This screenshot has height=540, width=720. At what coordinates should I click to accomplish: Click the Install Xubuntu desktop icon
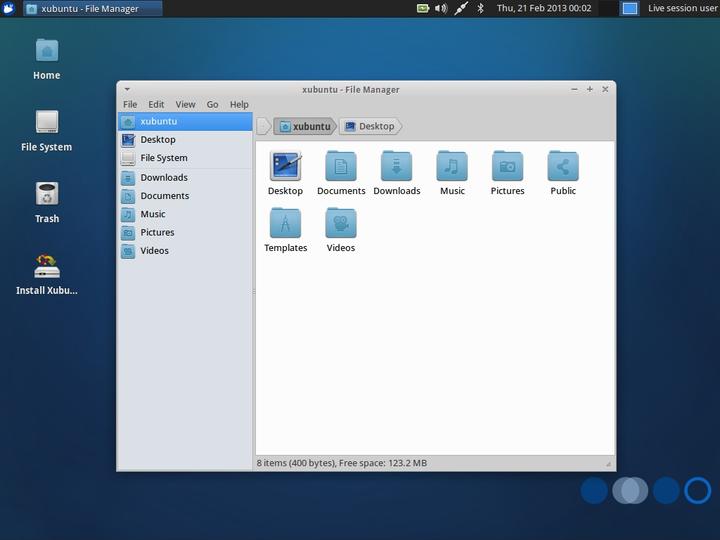[47, 266]
